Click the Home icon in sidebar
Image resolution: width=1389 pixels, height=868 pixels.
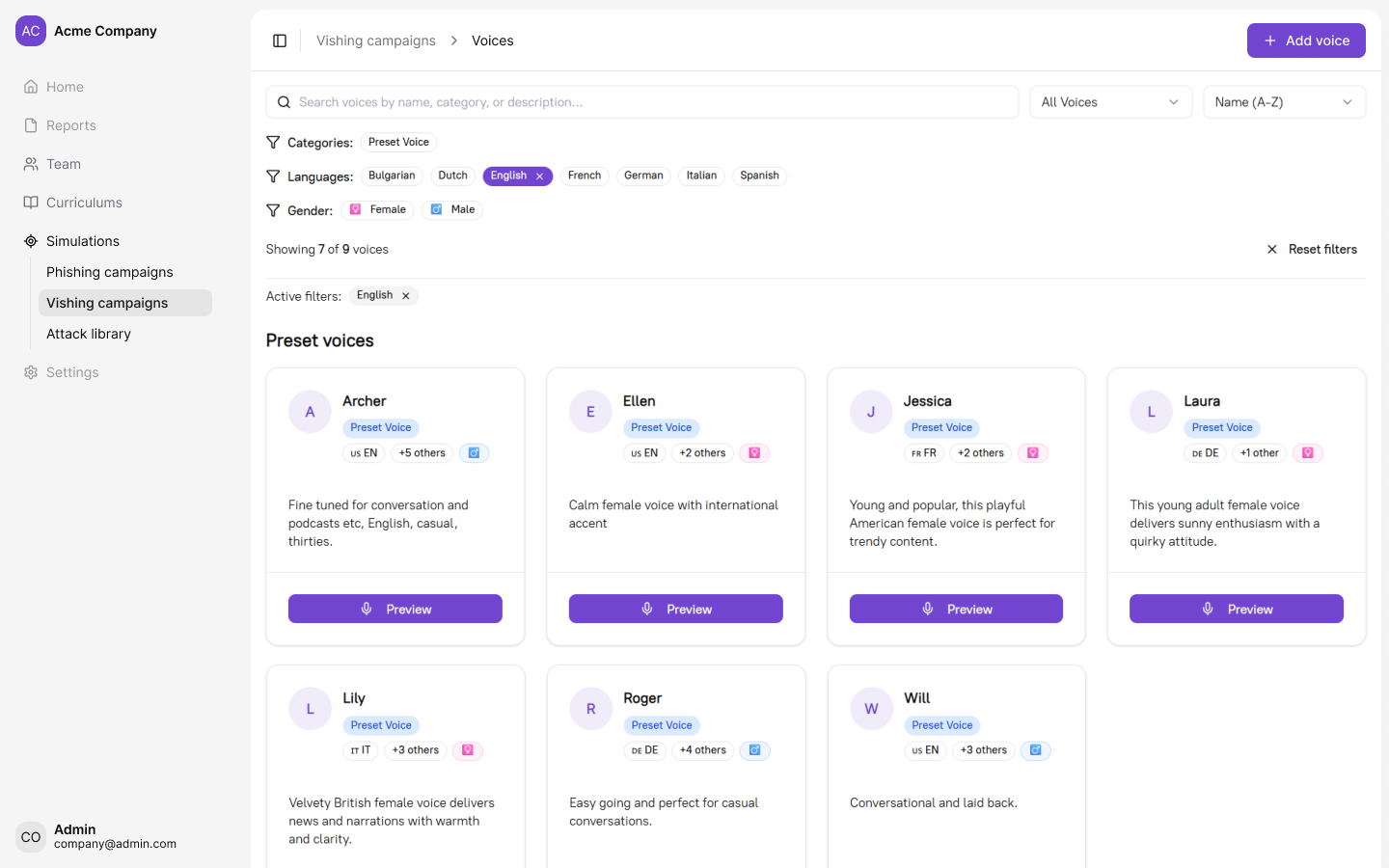pyautogui.click(x=31, y=87)
